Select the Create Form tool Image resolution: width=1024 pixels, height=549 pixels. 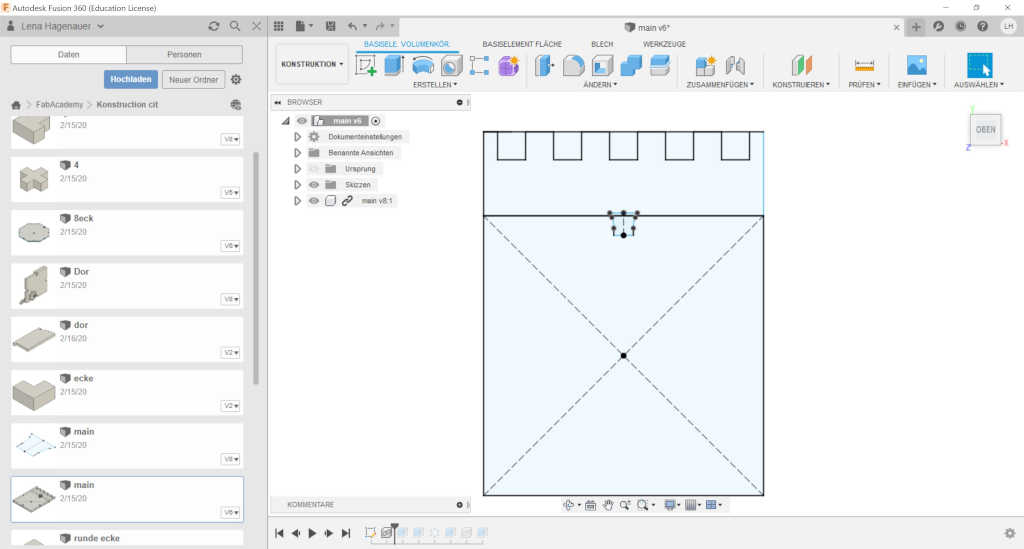[508, 66]
